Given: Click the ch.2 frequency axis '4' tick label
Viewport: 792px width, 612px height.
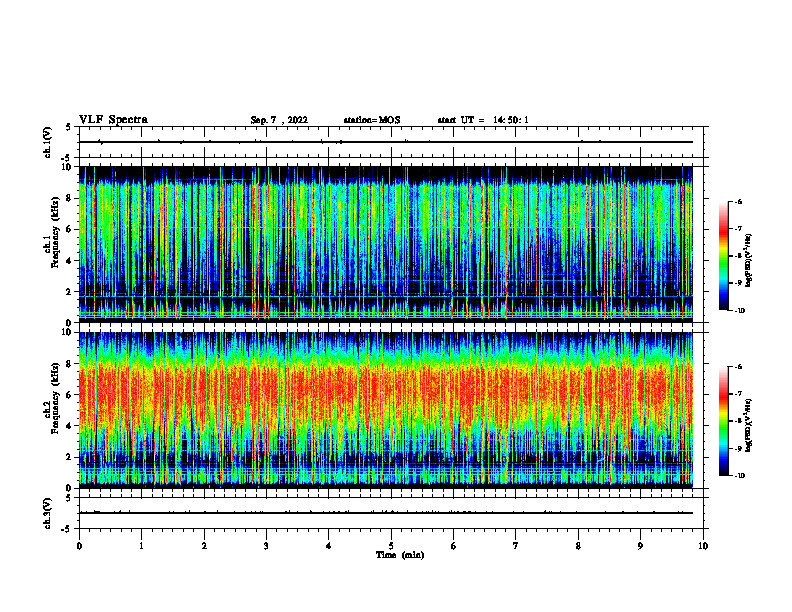Looking at the screenshot, I should (69, 426).
